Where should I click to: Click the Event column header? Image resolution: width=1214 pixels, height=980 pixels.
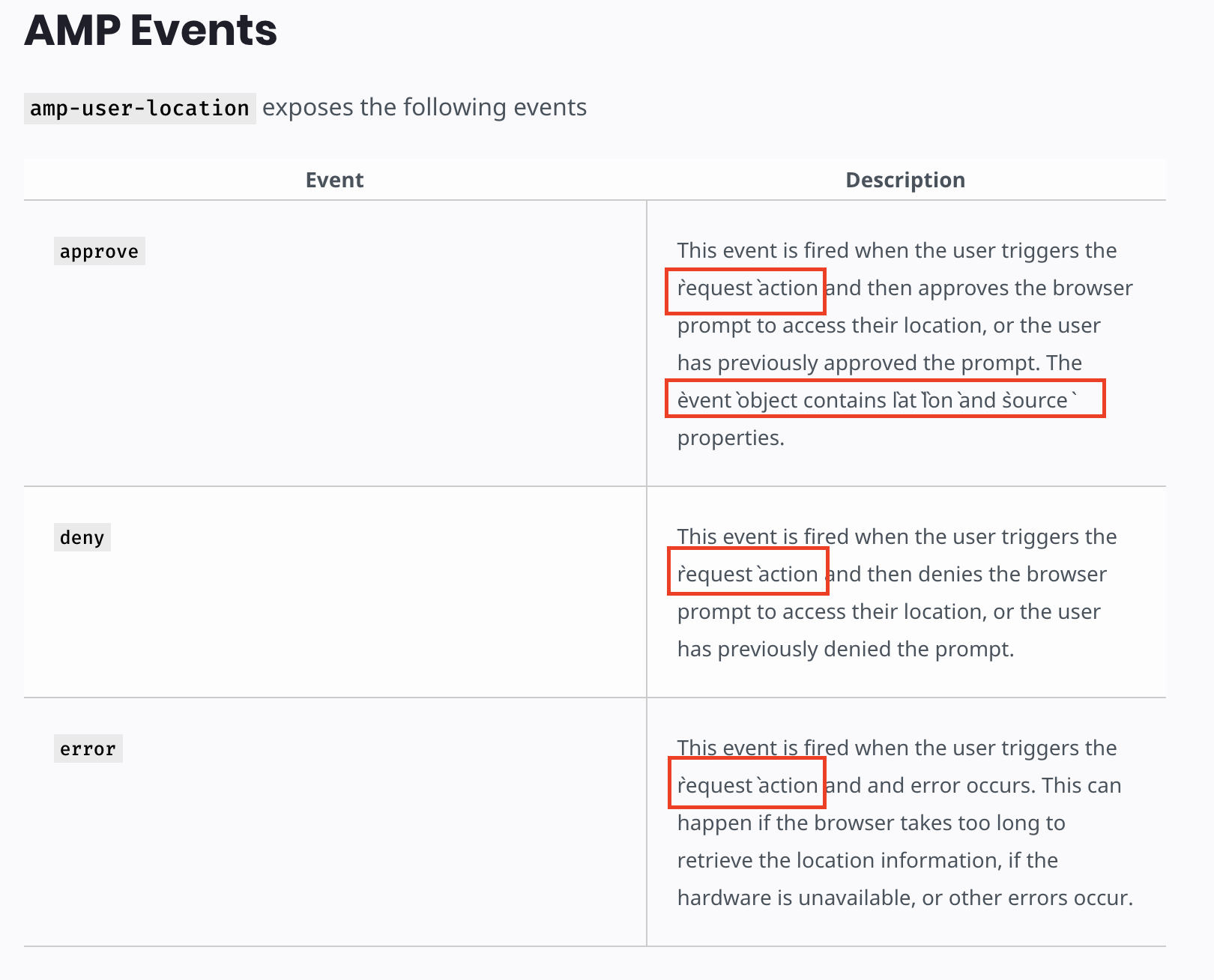click(334, 180)
